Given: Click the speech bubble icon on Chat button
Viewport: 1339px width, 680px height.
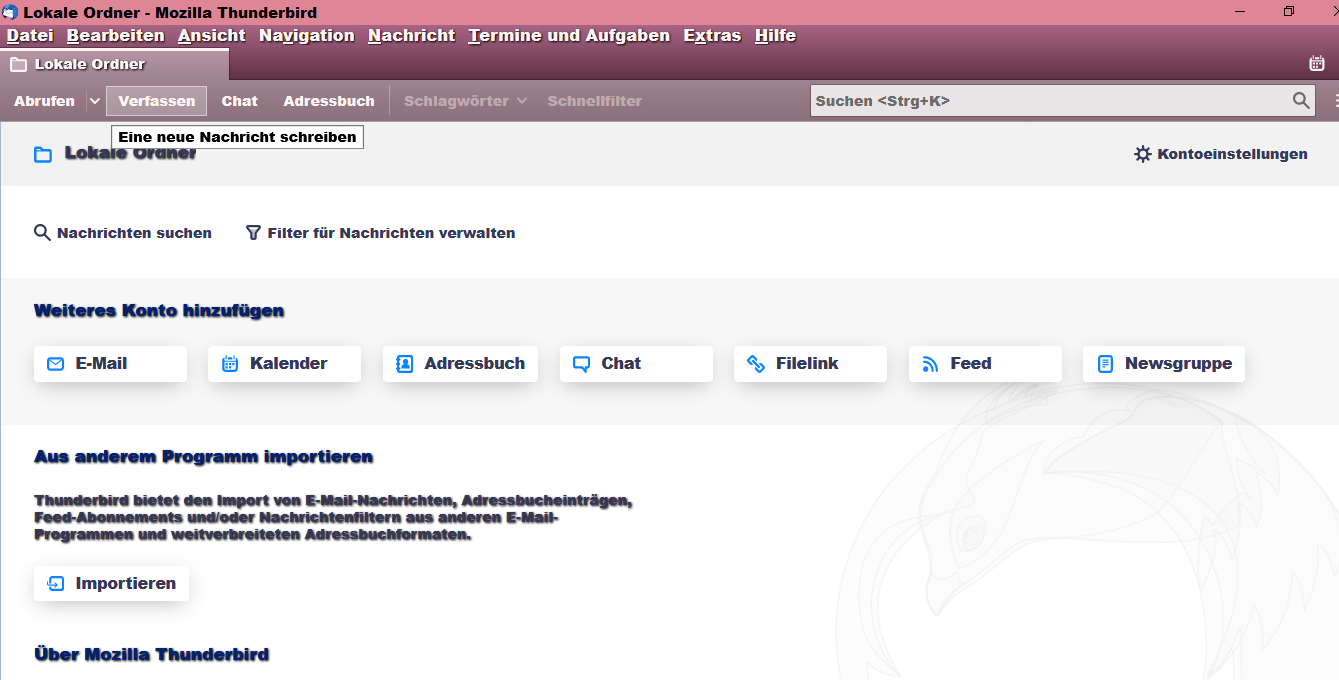Looking at the screenshot, I should (x=581, y=364).
